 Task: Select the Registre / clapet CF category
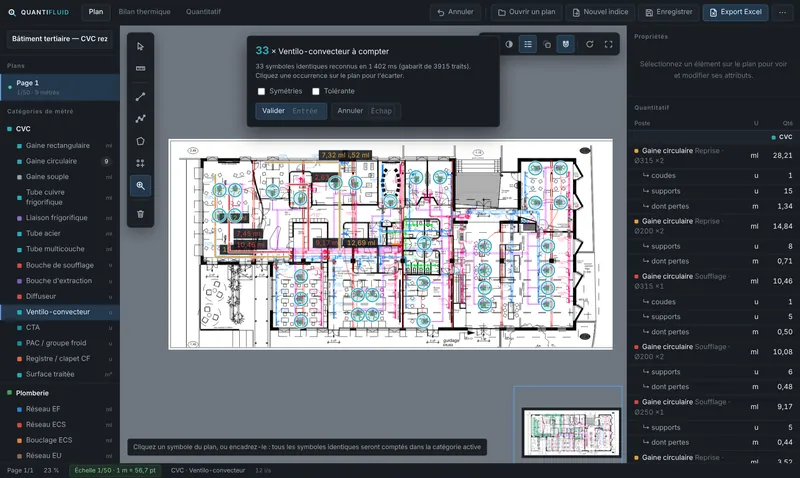click(60, 359)
